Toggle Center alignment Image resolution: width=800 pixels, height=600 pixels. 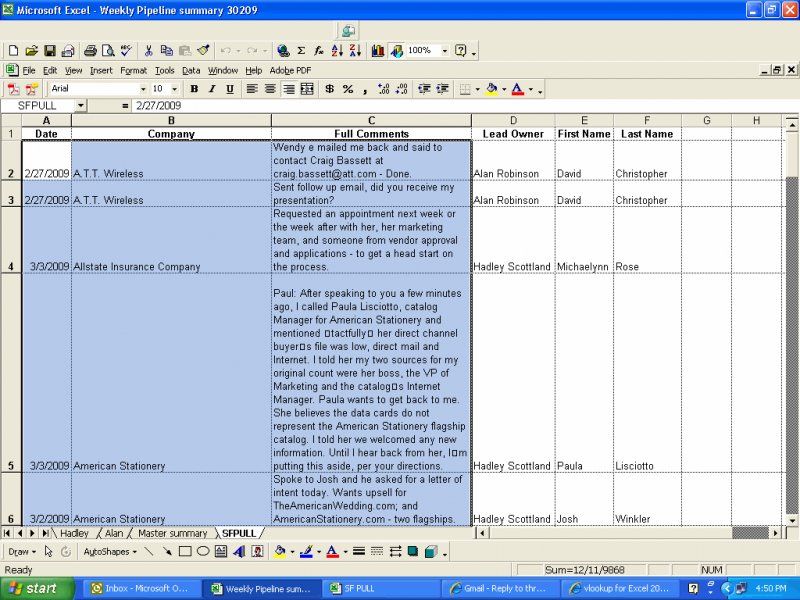coord(270,89)
